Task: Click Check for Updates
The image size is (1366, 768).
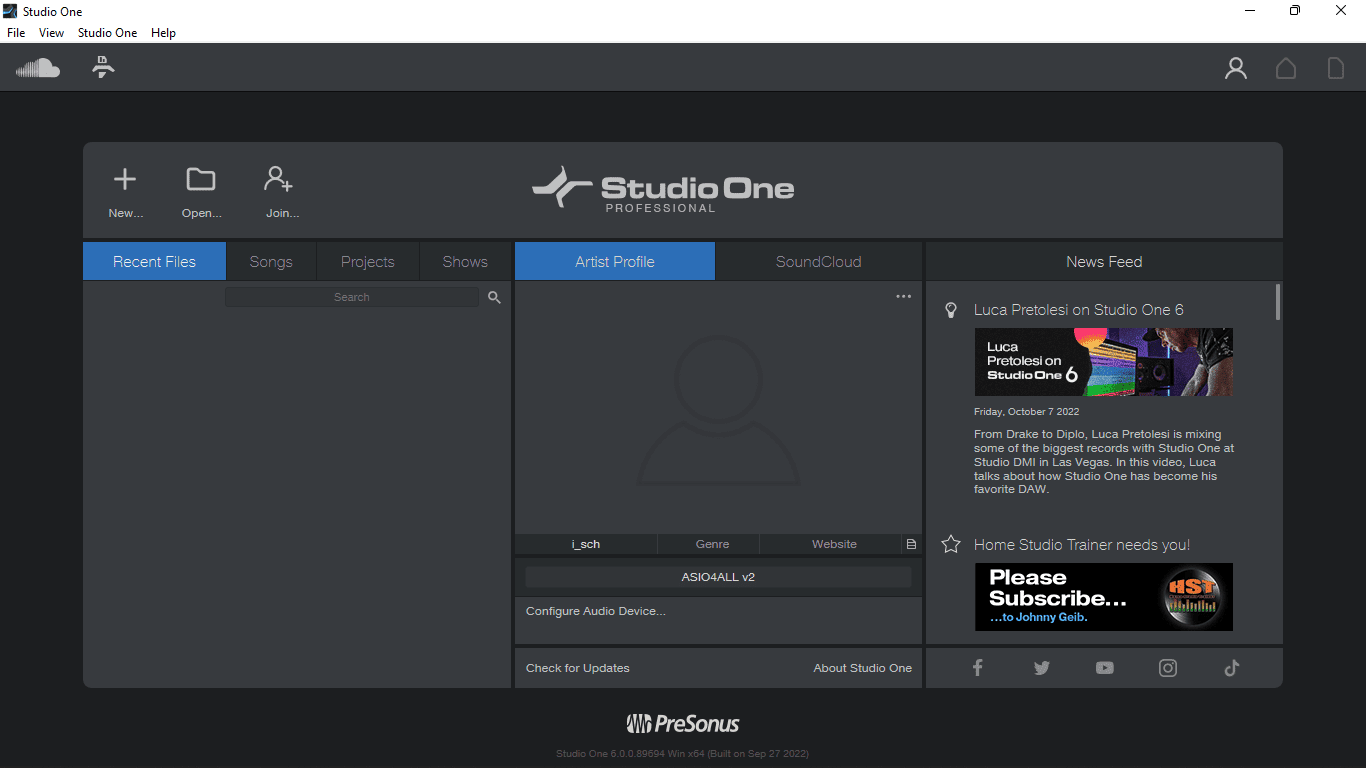Action: [x=578, y=668]
